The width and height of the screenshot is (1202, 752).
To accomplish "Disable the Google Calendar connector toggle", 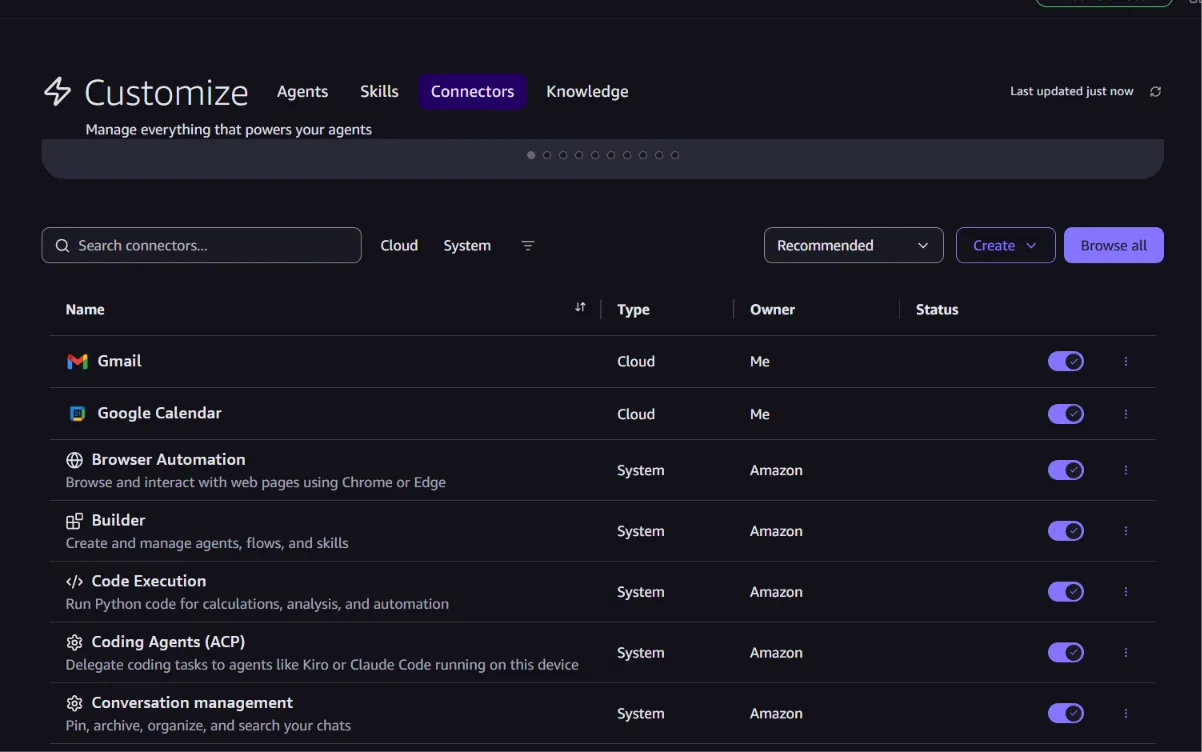I will pyautogui.click(x=1066, y=413).
